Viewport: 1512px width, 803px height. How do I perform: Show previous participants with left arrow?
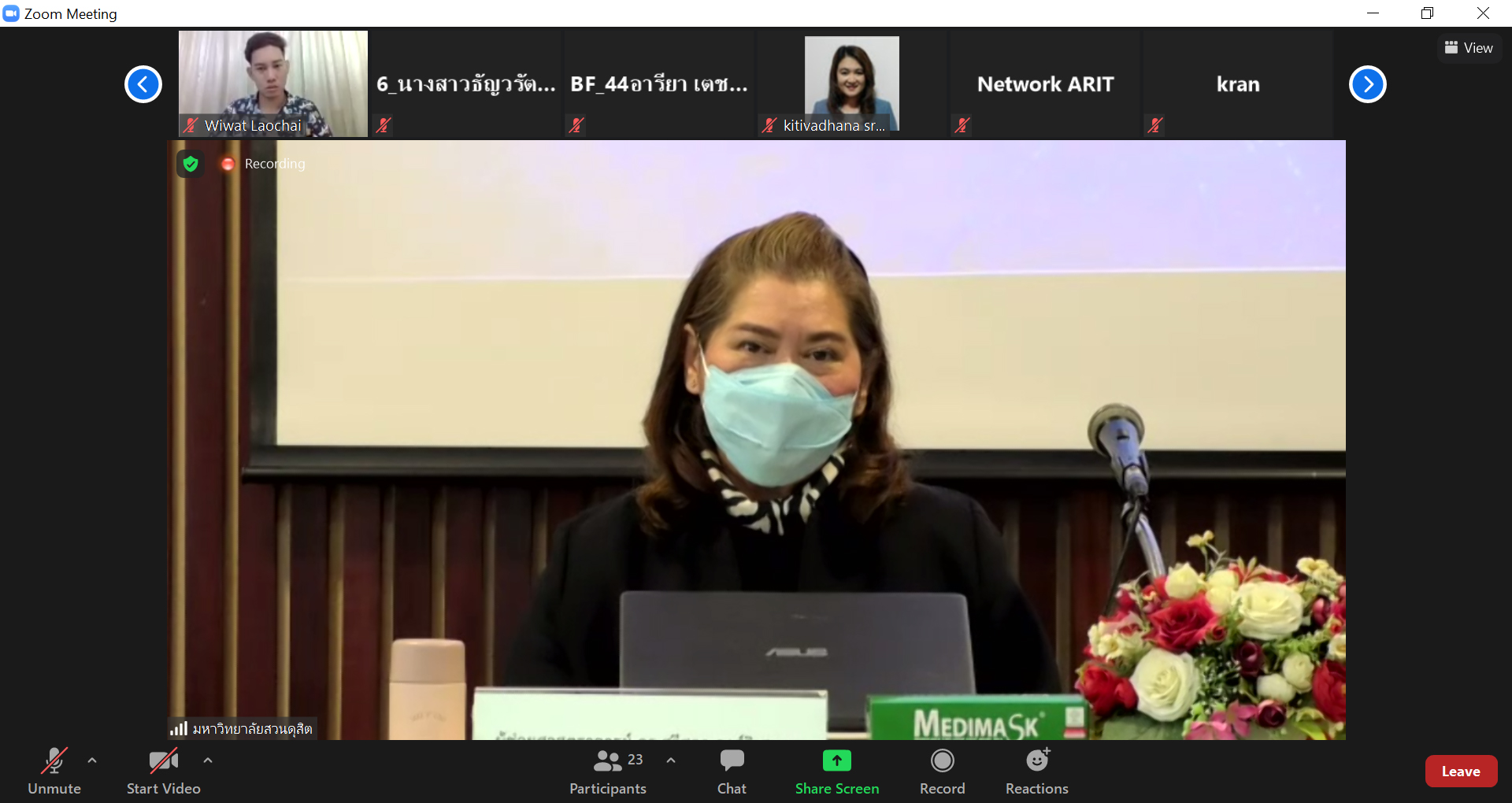(x=143, y=84)
